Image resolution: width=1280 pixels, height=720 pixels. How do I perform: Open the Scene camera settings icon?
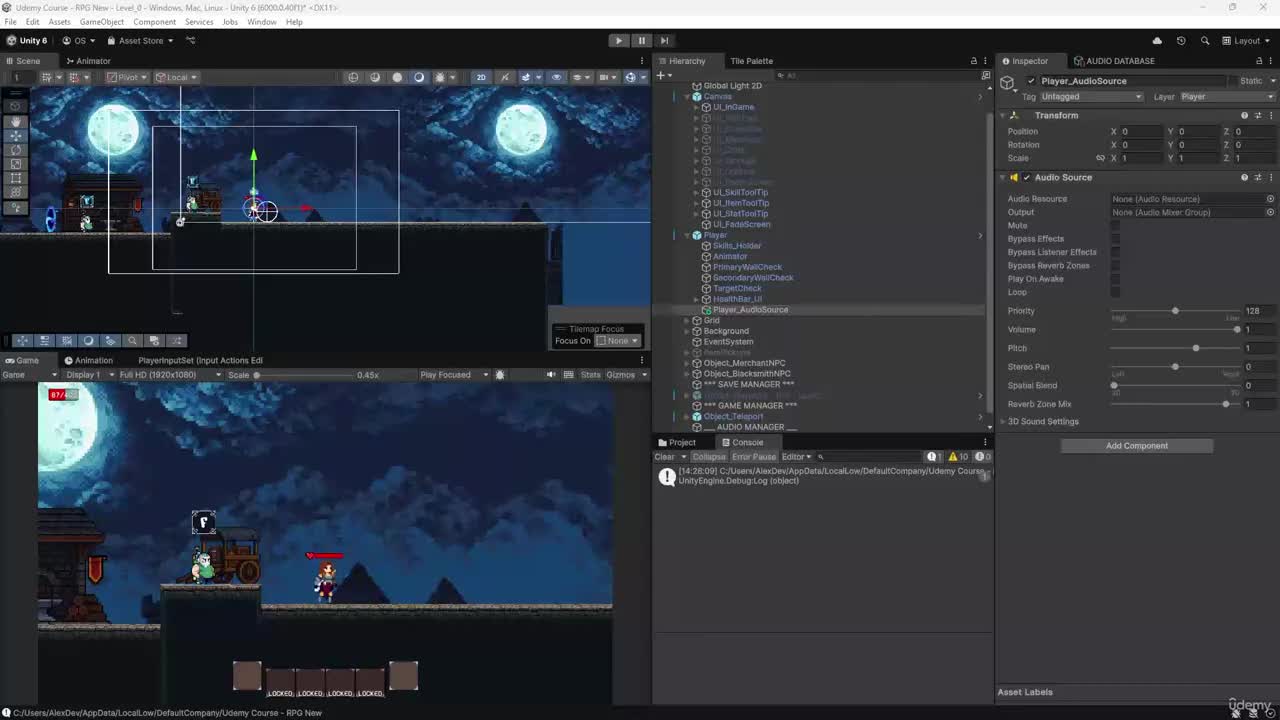coord(602,77)
